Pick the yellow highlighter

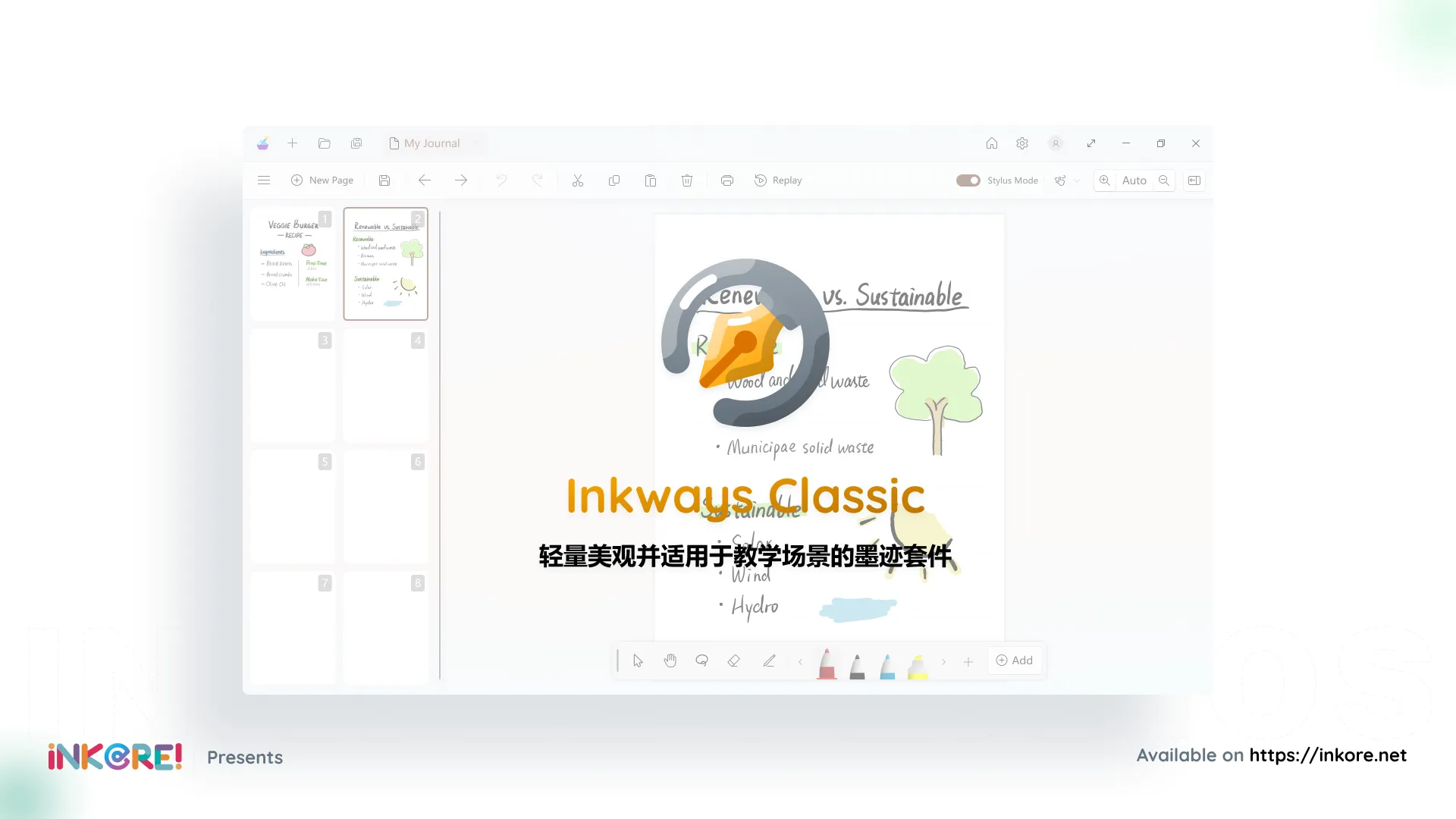pyautogui.click(x=918, y=666)
